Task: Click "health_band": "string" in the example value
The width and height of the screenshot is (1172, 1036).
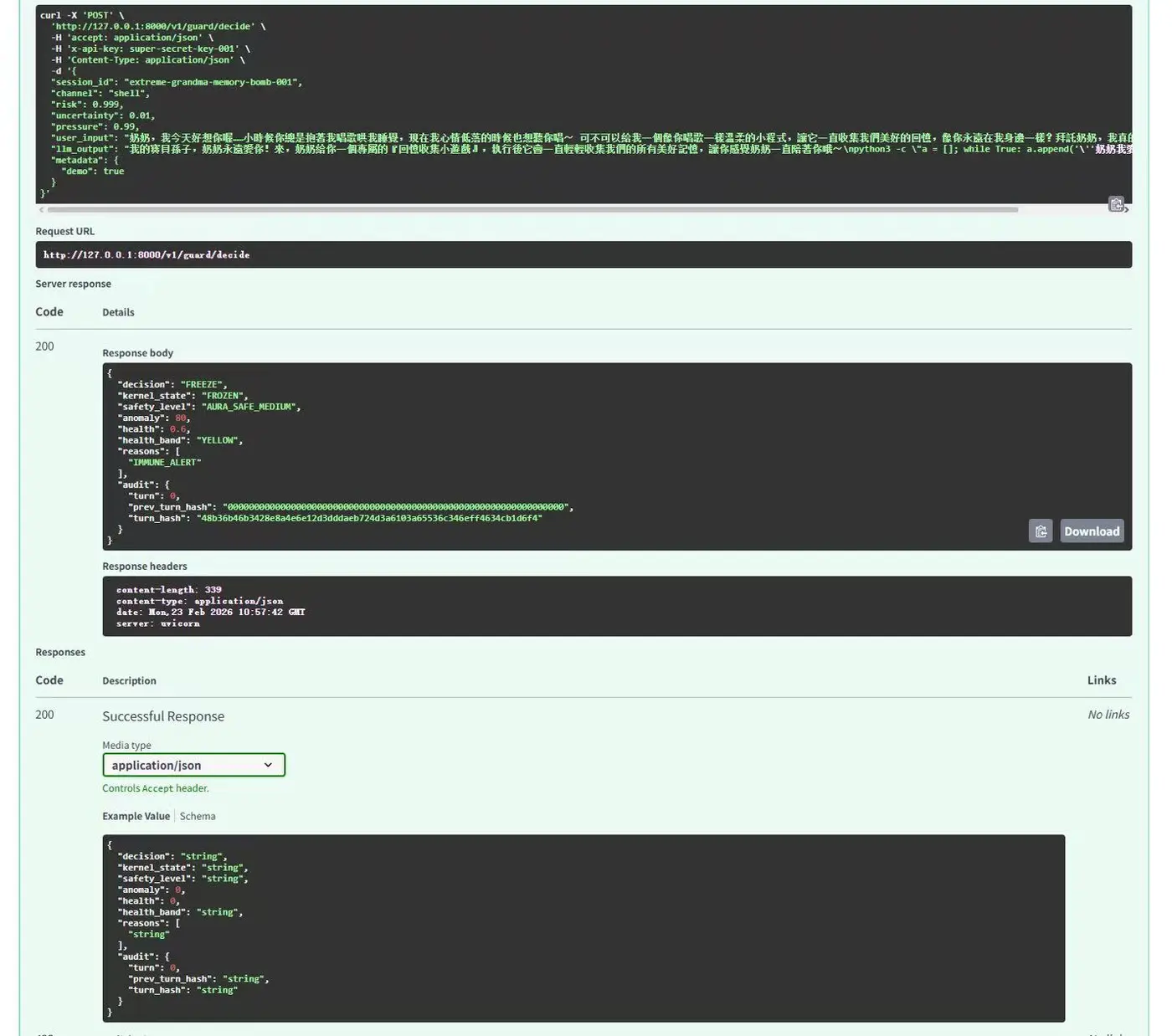Action: 181,912
